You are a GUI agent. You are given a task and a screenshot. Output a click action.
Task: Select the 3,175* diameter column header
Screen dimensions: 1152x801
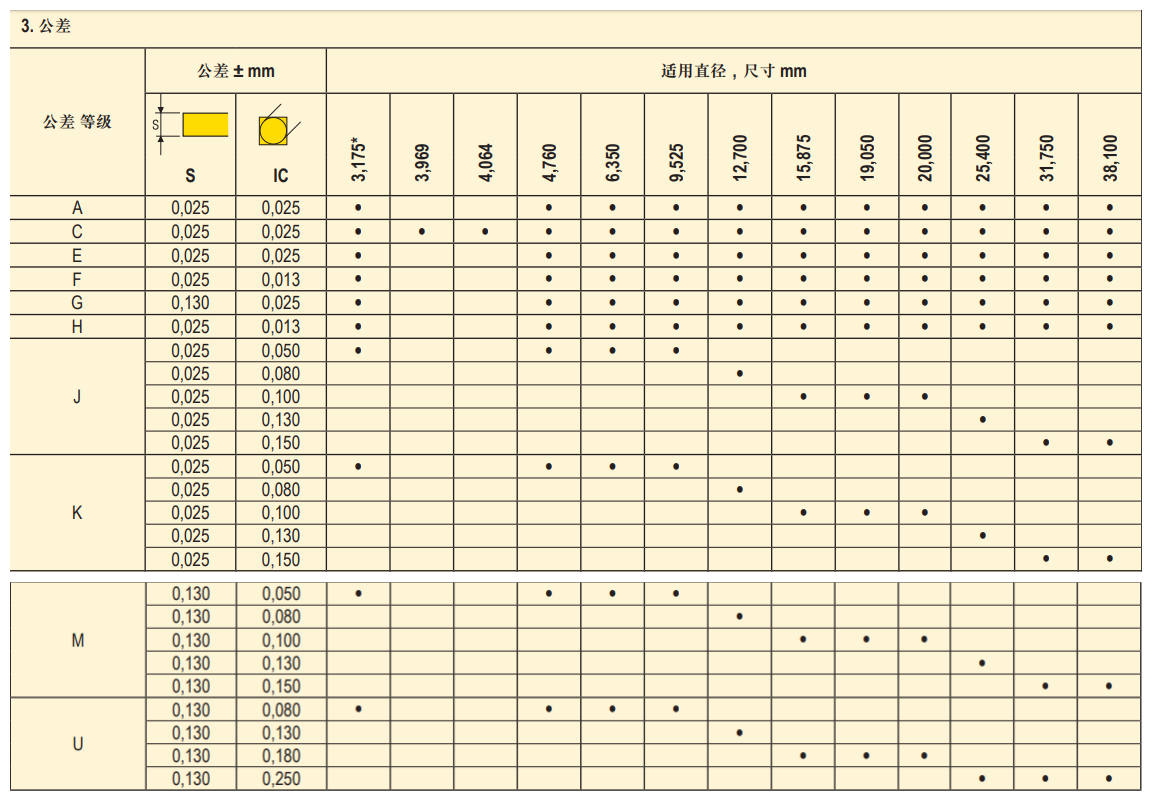tap(358, 160)
